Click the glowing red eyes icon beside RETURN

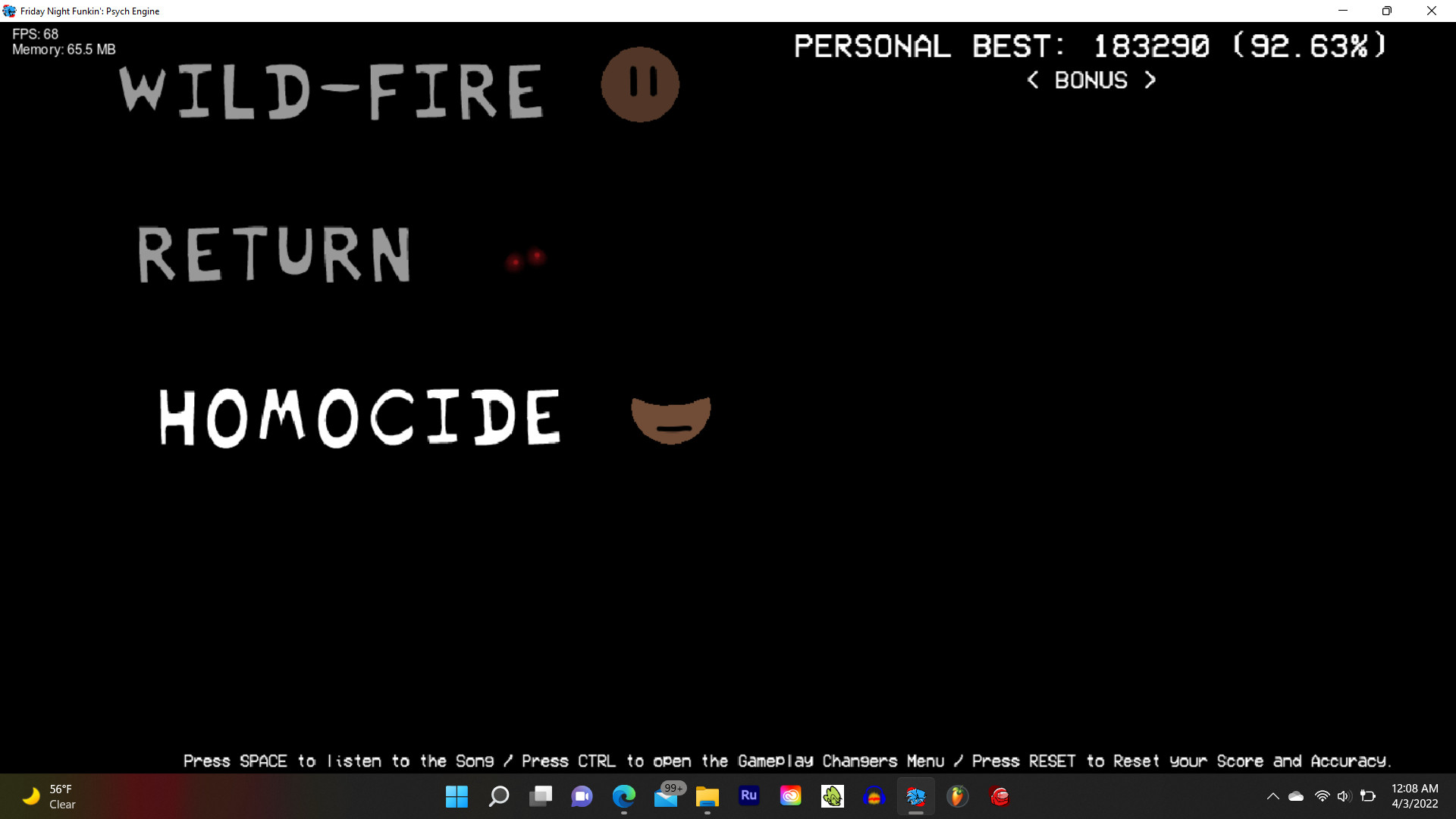pyautogui.click(x=526, y=259)
